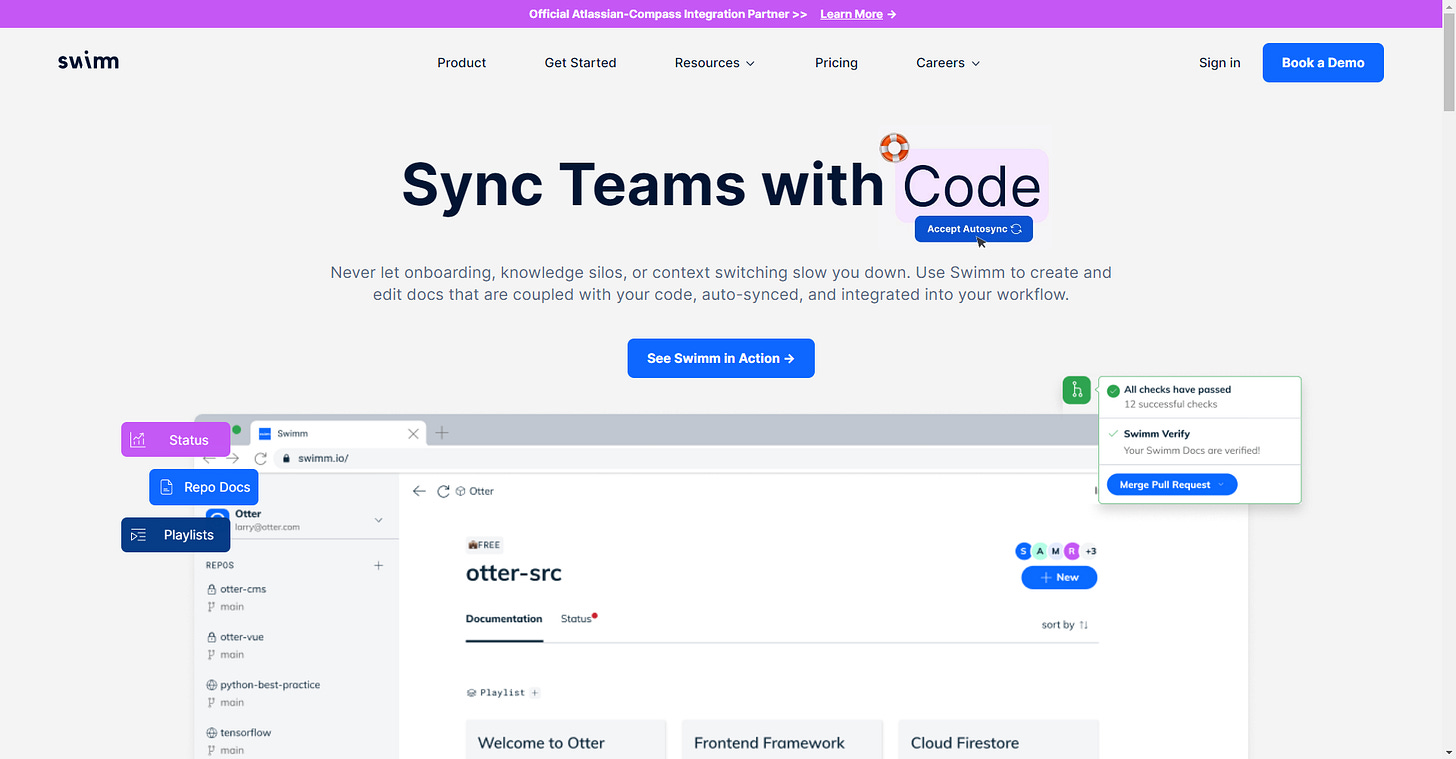
Task: Click the sort by control
Action: tap(1065, 625)
